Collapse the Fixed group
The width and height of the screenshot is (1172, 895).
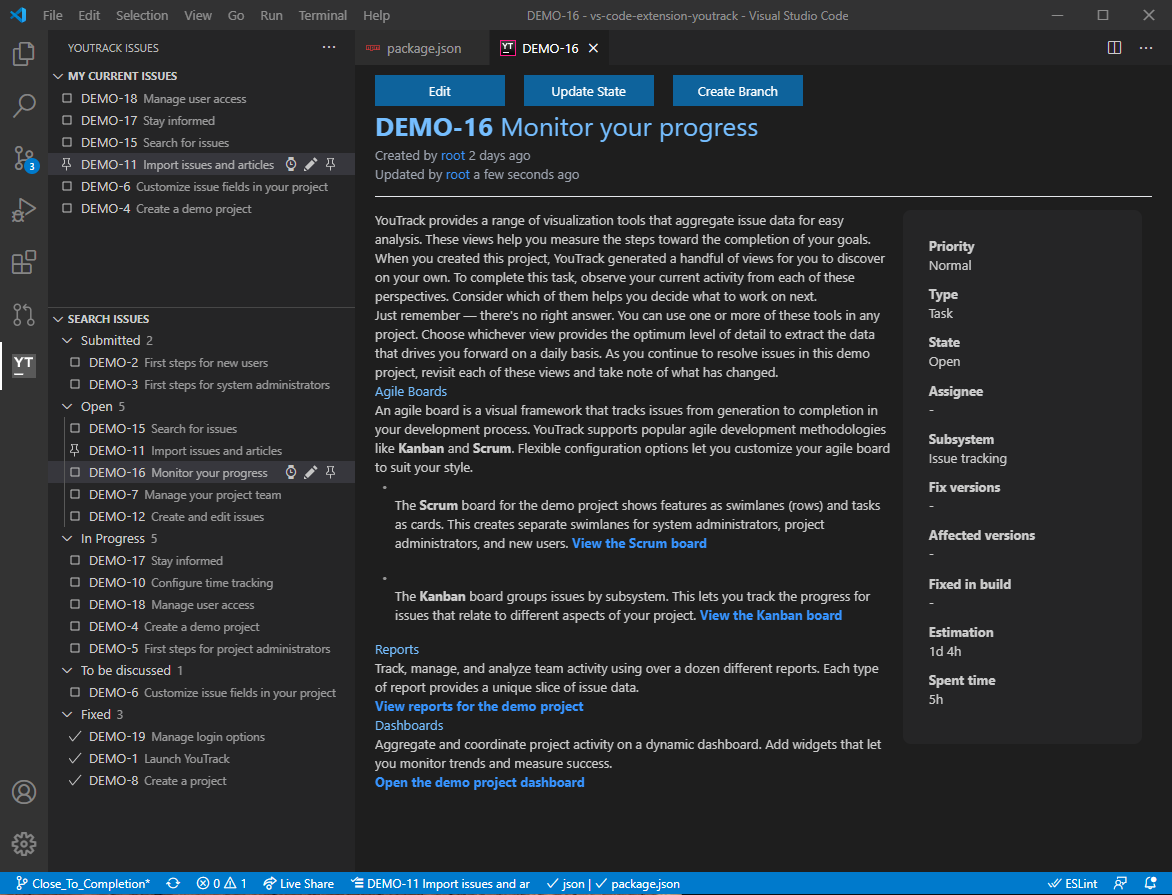[67, 715]
